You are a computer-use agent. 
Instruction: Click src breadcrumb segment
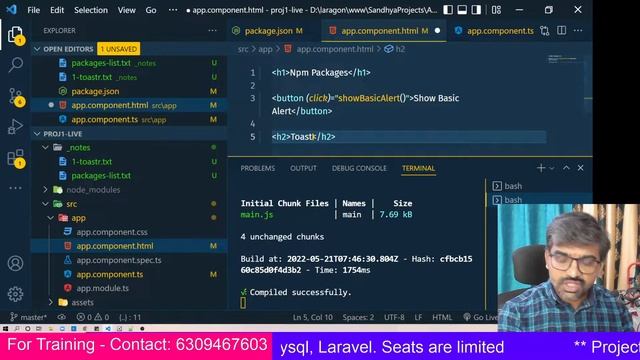(243, 49)
